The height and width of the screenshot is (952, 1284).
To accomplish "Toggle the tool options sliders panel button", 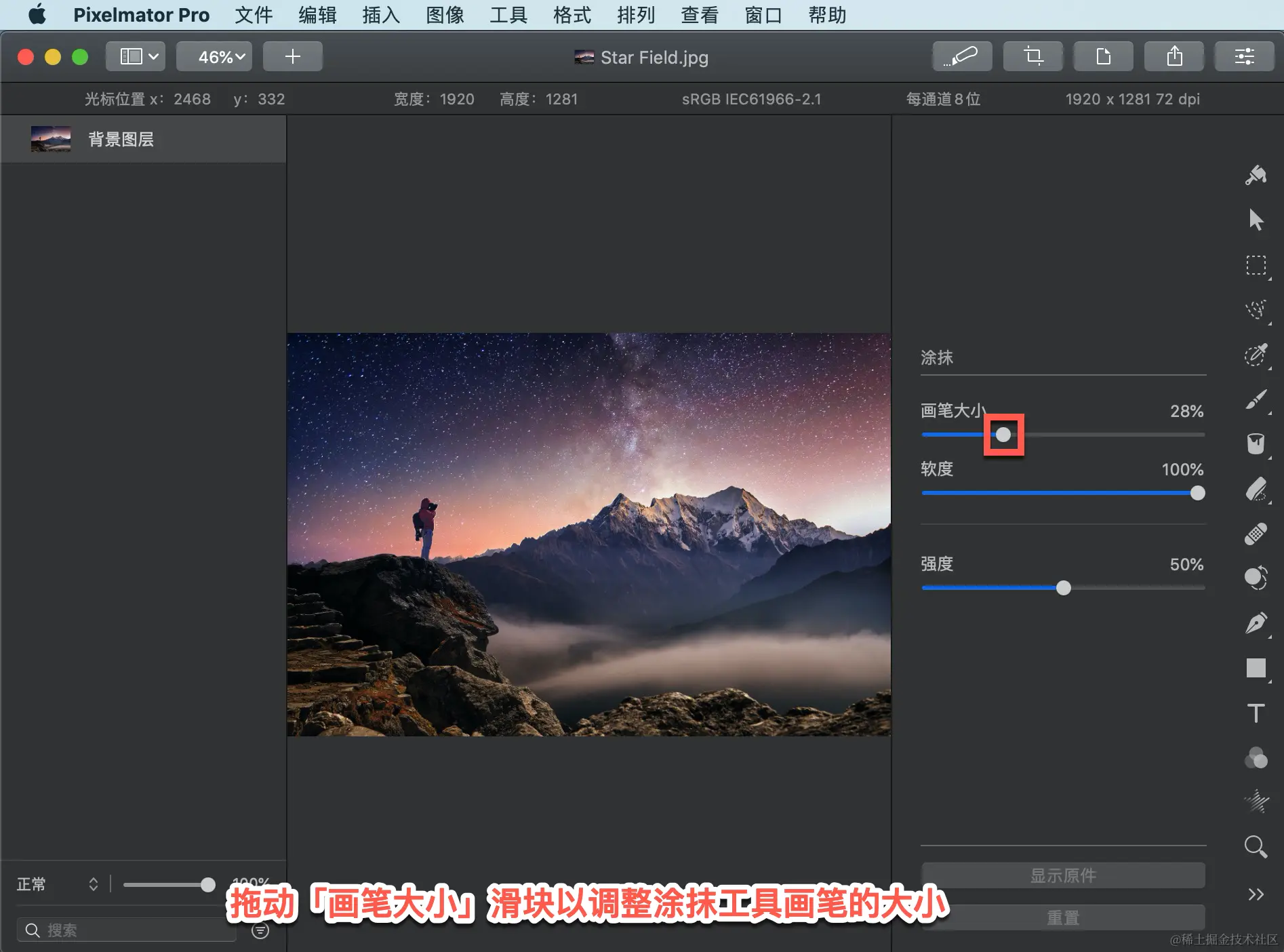I will pyautogui.click(x=1245, y=56).
